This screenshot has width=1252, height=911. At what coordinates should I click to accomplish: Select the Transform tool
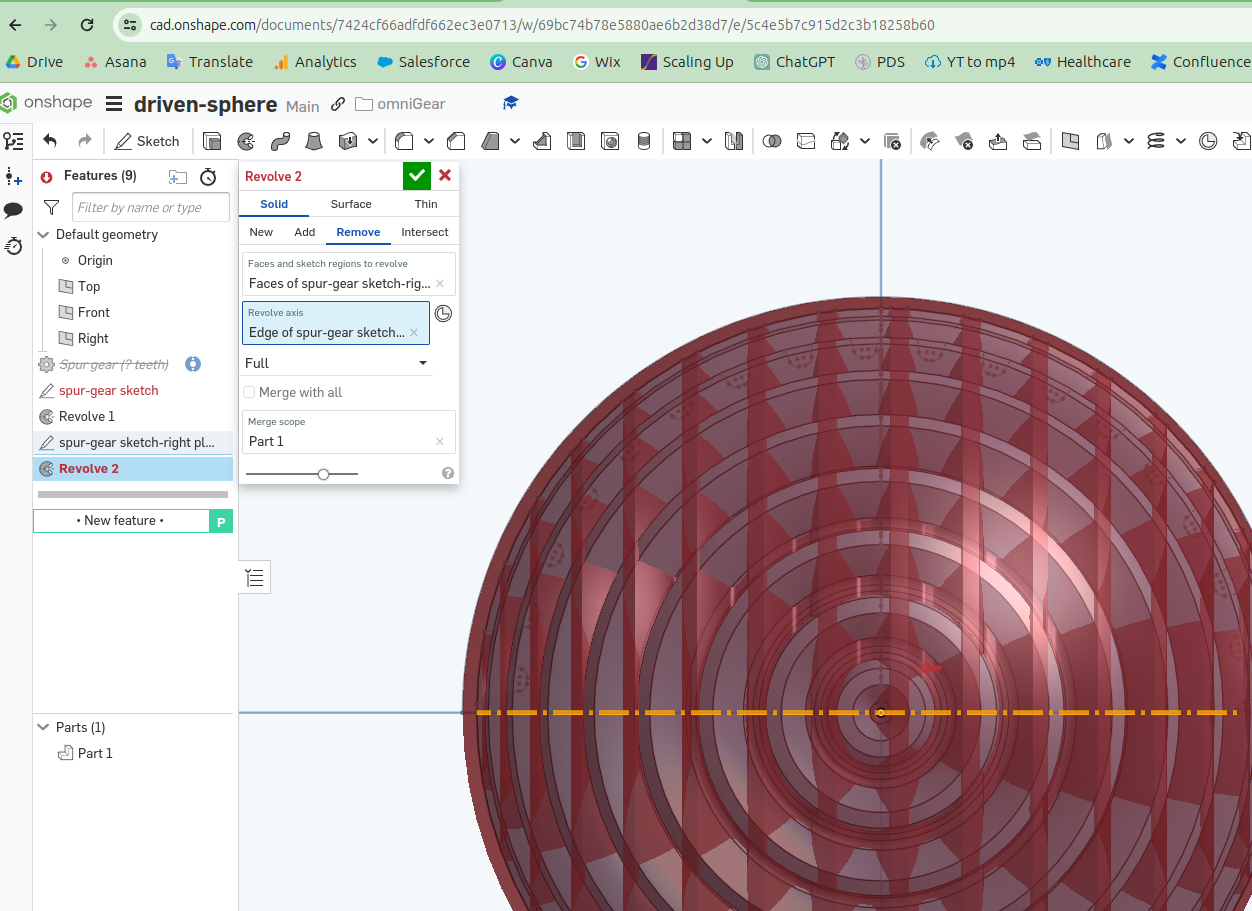coord(840,141)
